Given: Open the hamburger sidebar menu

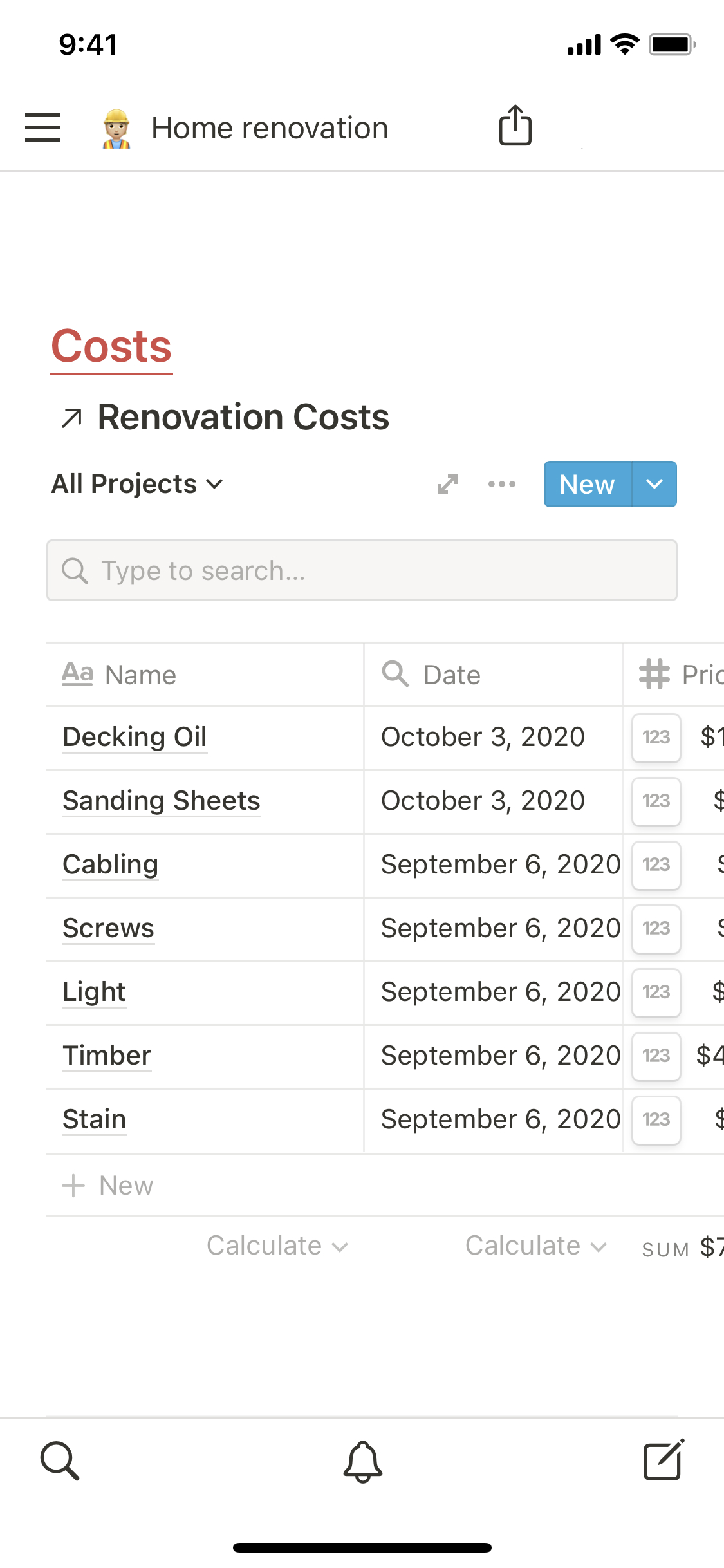Looking at the screenshot, I should [42, 127].
